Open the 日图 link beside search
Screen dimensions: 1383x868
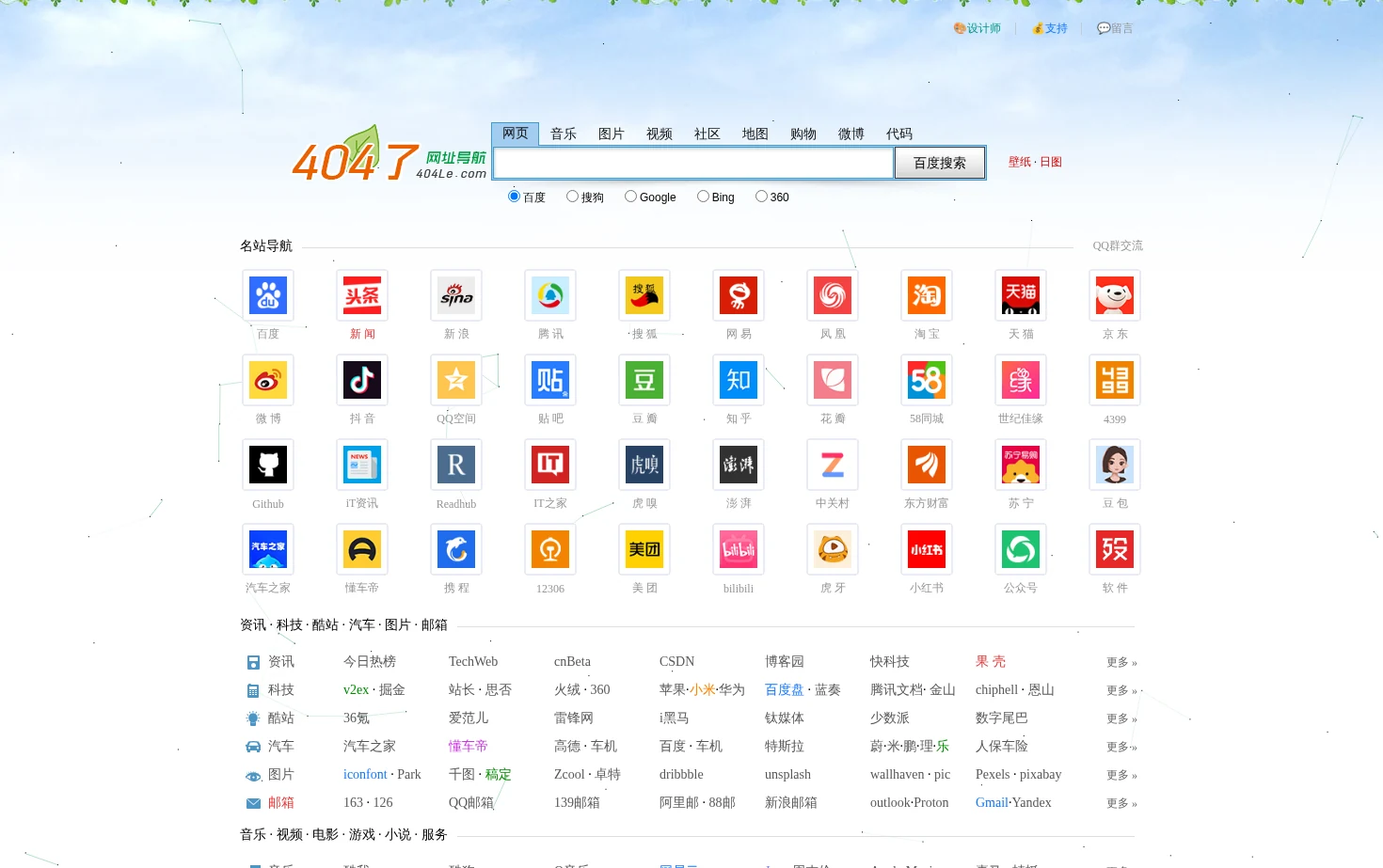click(x=1051, y=162)
